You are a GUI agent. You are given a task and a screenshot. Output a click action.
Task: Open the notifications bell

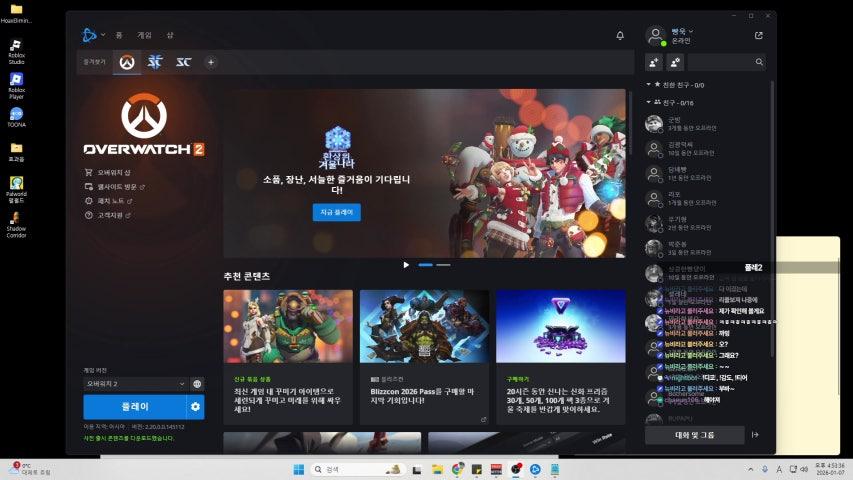click(x=620, y=36)
